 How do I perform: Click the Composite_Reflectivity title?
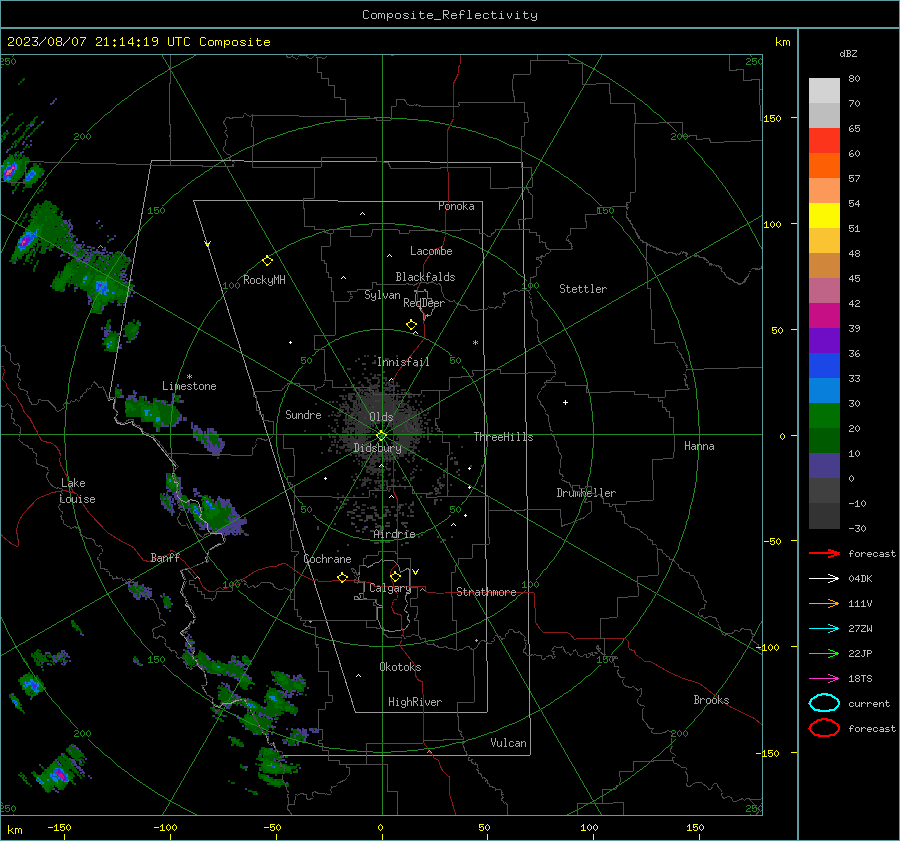[450, 15]
